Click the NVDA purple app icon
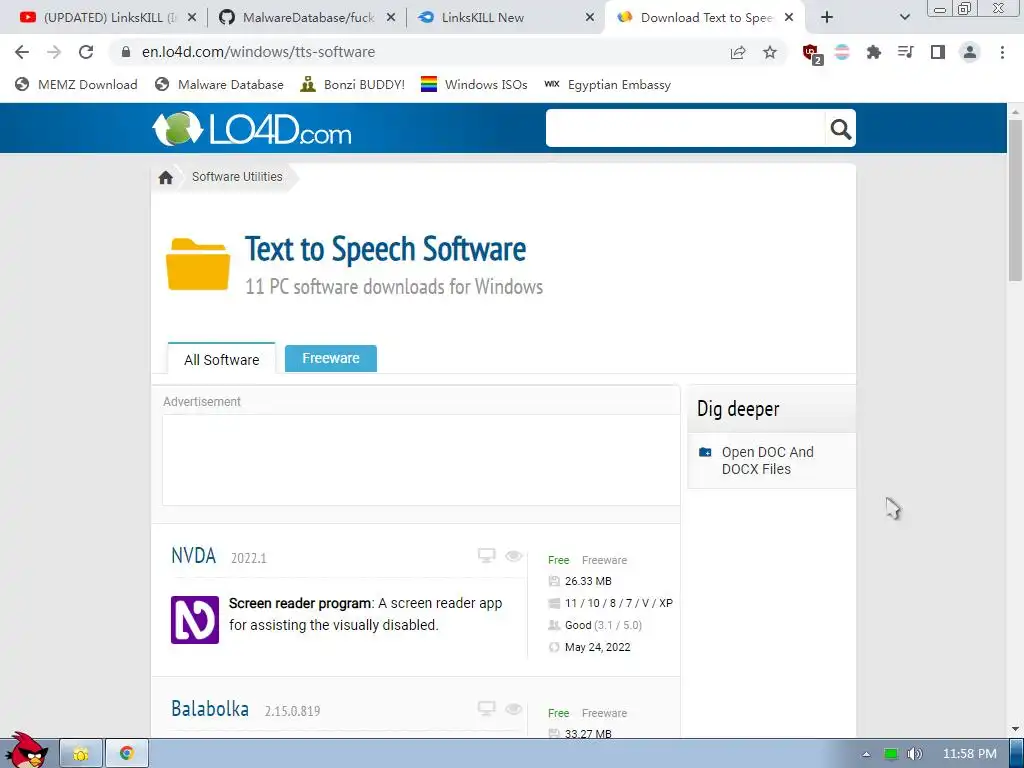The height and width of the screenshot is (768, 1024). point(195,620)
